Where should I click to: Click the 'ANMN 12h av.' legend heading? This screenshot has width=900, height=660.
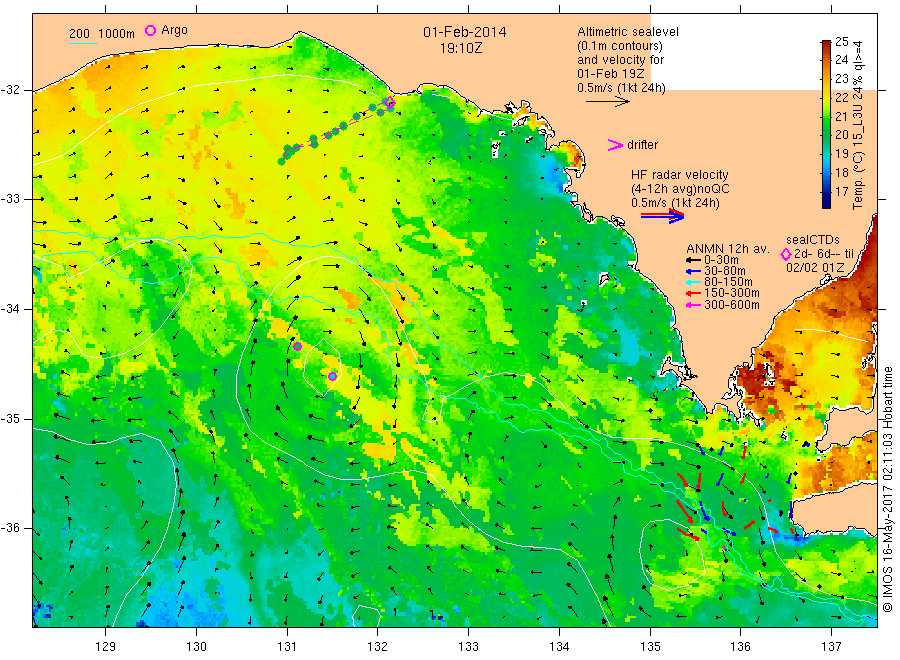[x=728, y=249]
